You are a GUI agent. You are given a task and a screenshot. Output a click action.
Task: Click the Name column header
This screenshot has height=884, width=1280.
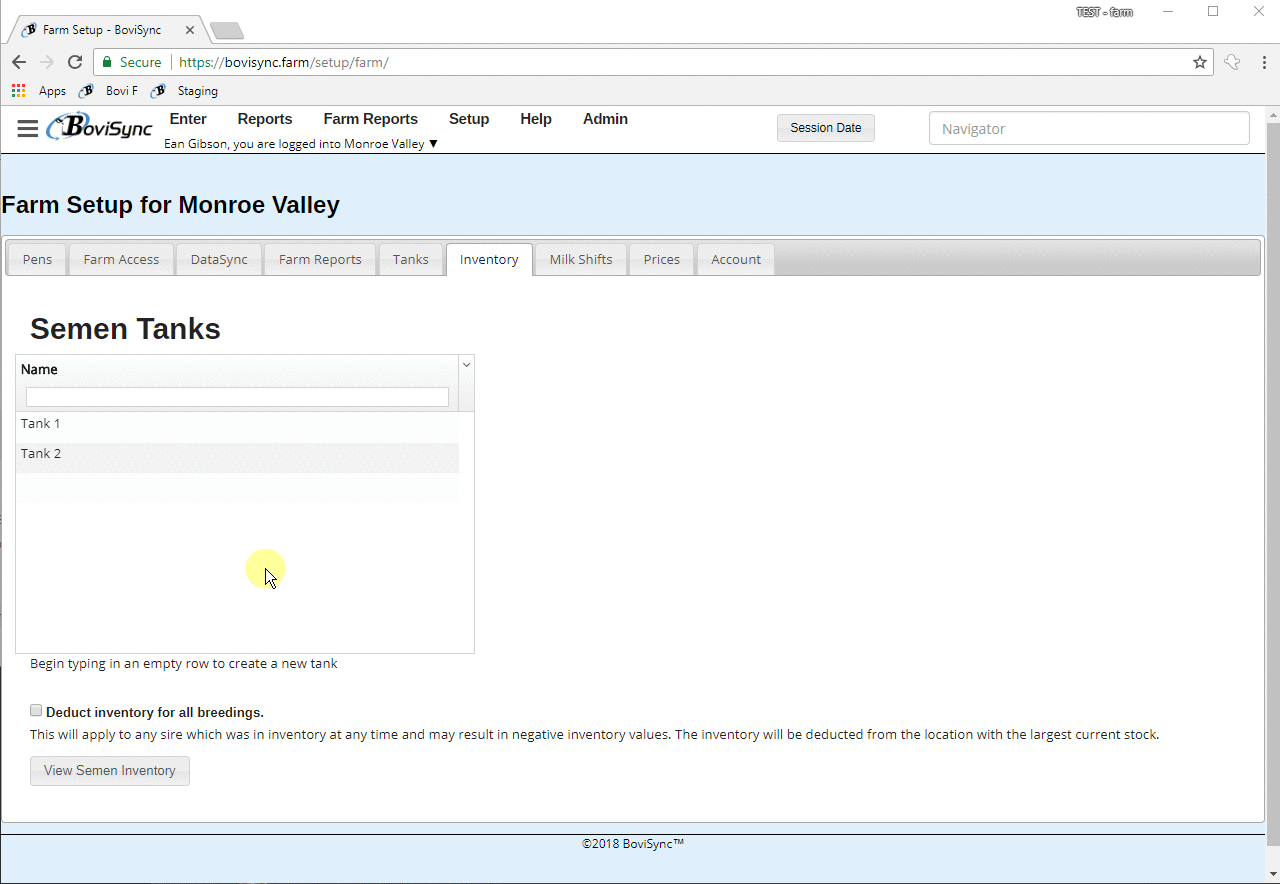[238, 369]
